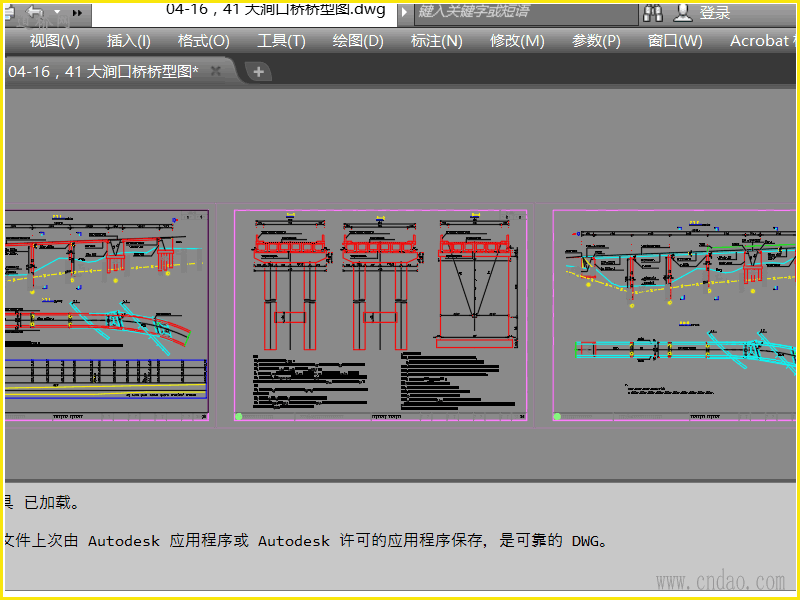Viewport: 800px width, 600px height.
Task: Click the Autodesk DWG message line in command window
Action: pos(306,540)
